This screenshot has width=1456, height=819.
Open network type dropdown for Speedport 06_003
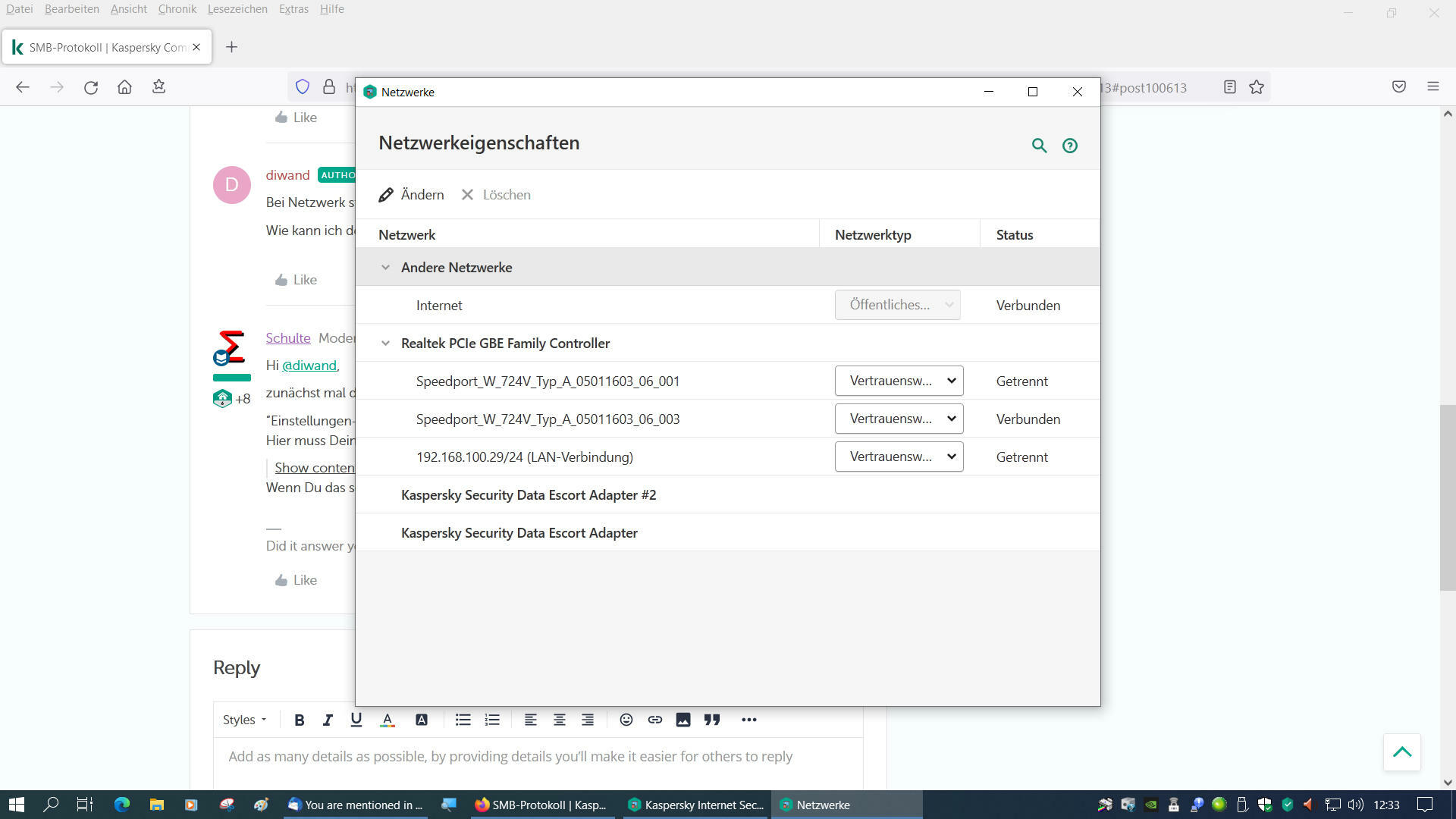pyautogui.click(x=899, y=419)
